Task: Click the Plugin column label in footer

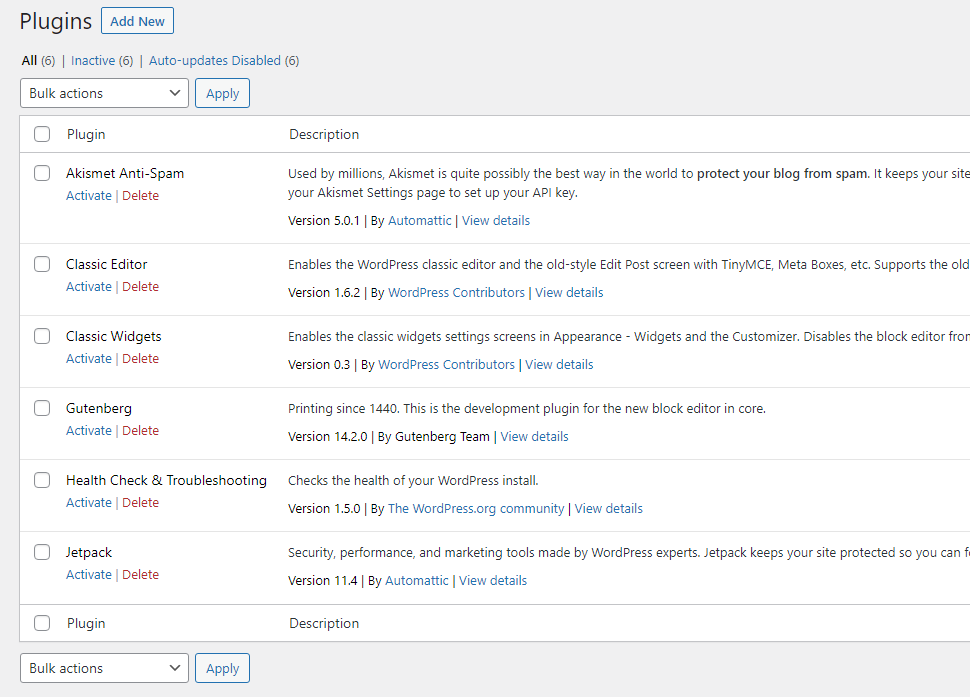Action: coord(86,623)
